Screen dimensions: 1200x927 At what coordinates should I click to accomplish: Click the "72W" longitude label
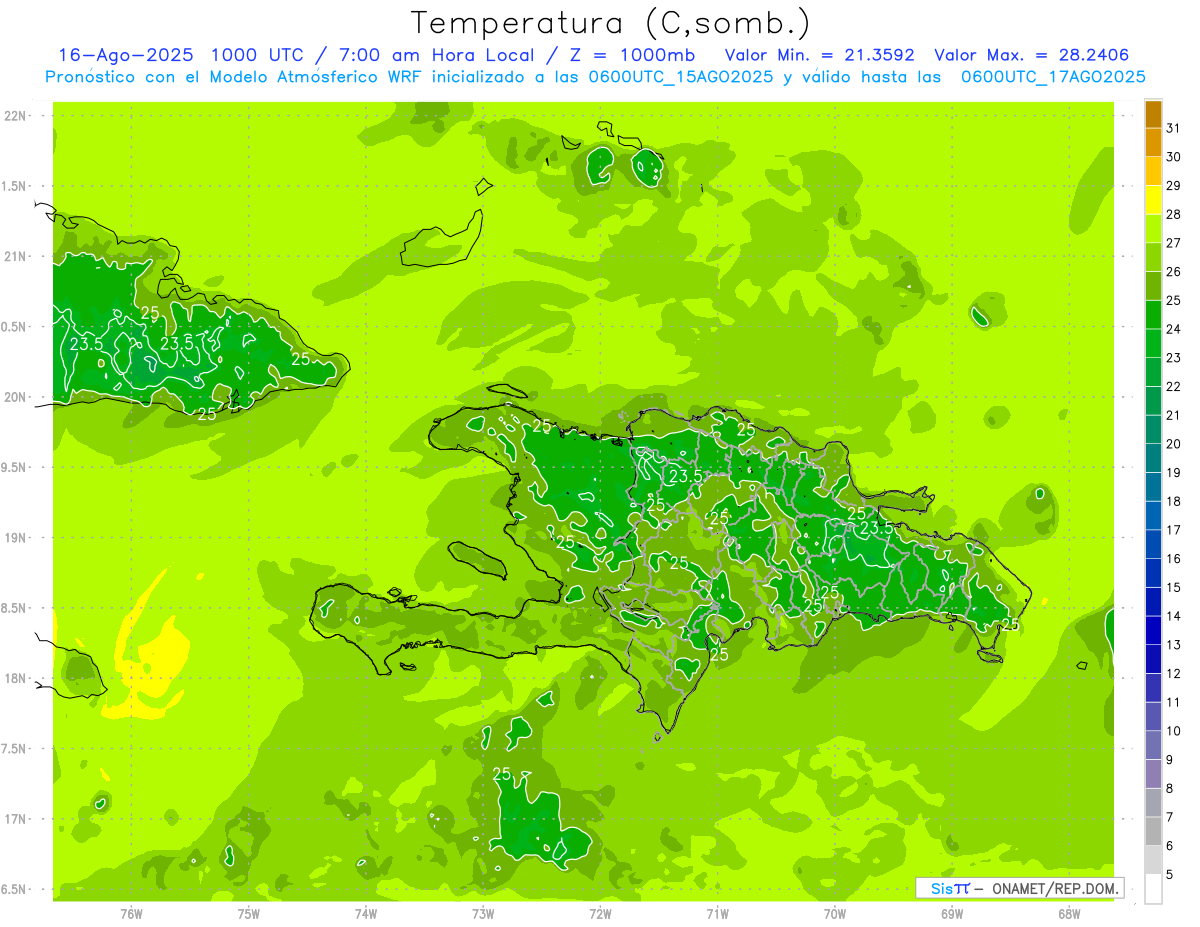[x=600, y=914]
